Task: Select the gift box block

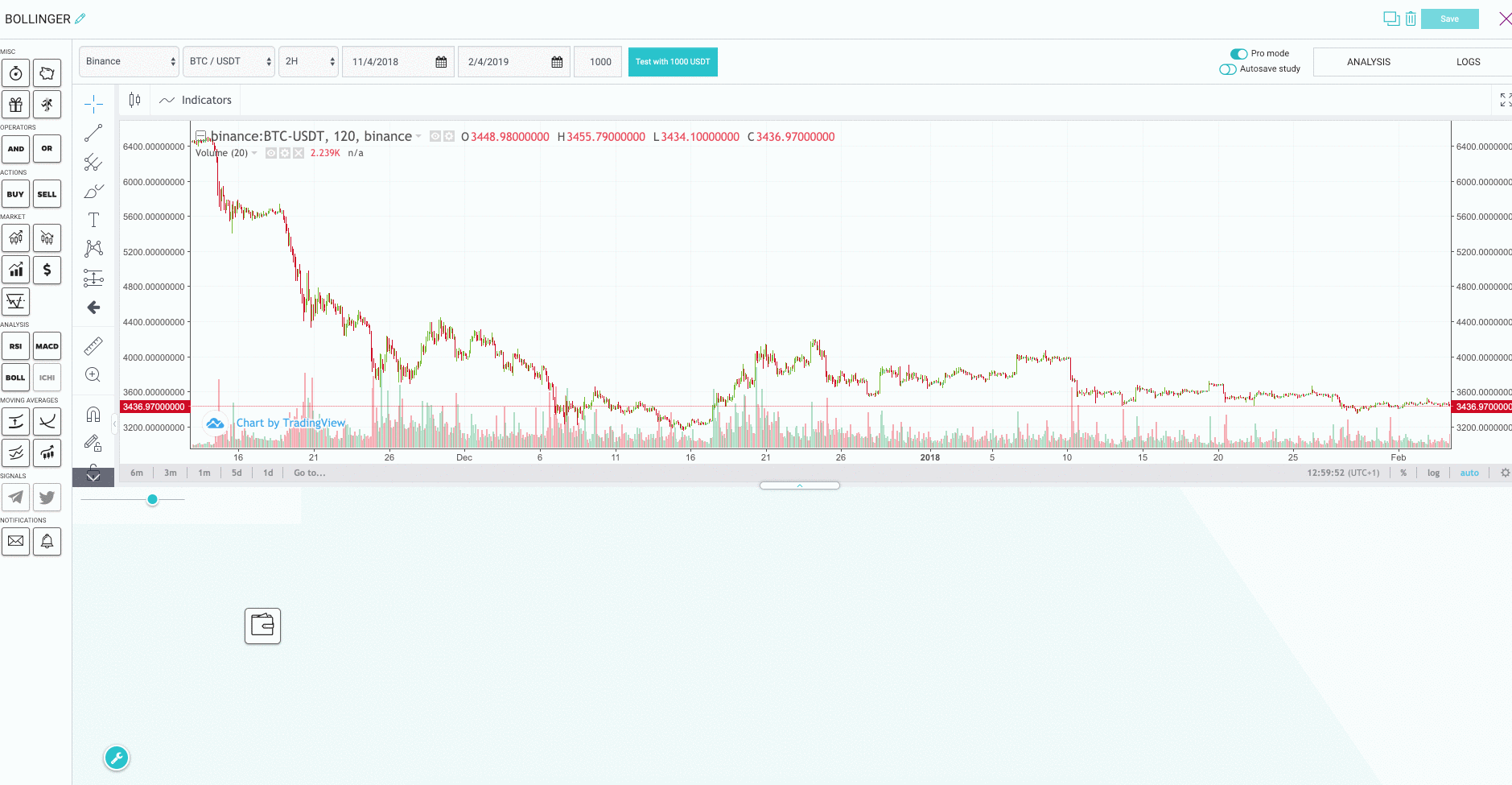Action: pos(15,105)
